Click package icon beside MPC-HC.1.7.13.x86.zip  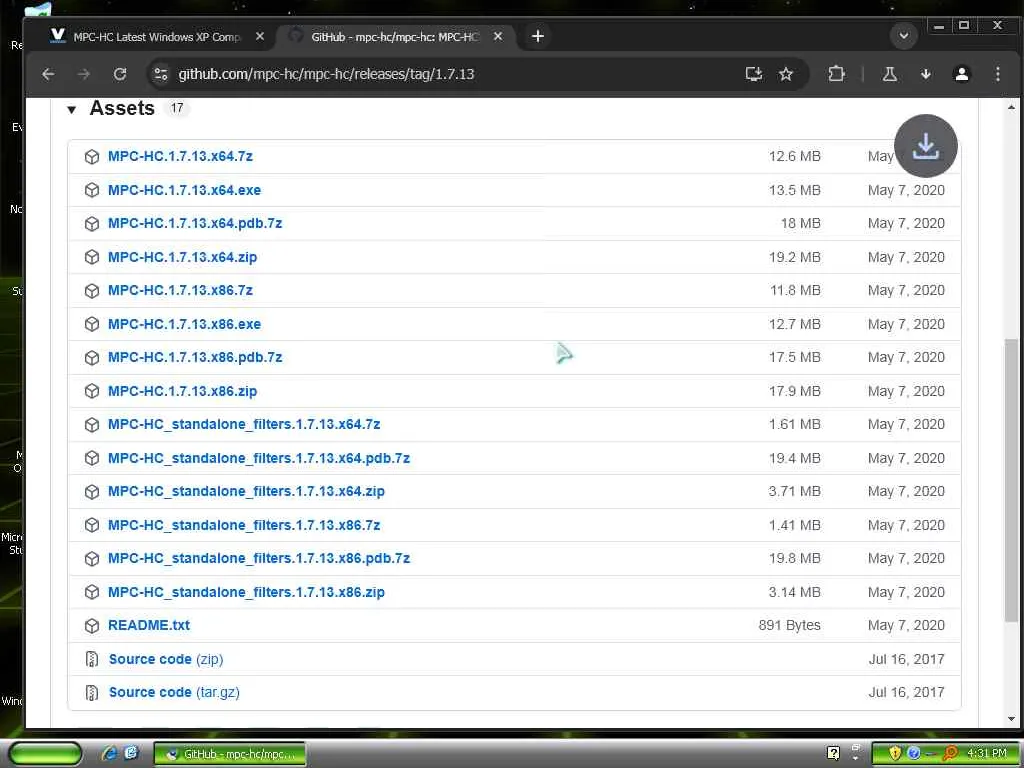[92, 391]
